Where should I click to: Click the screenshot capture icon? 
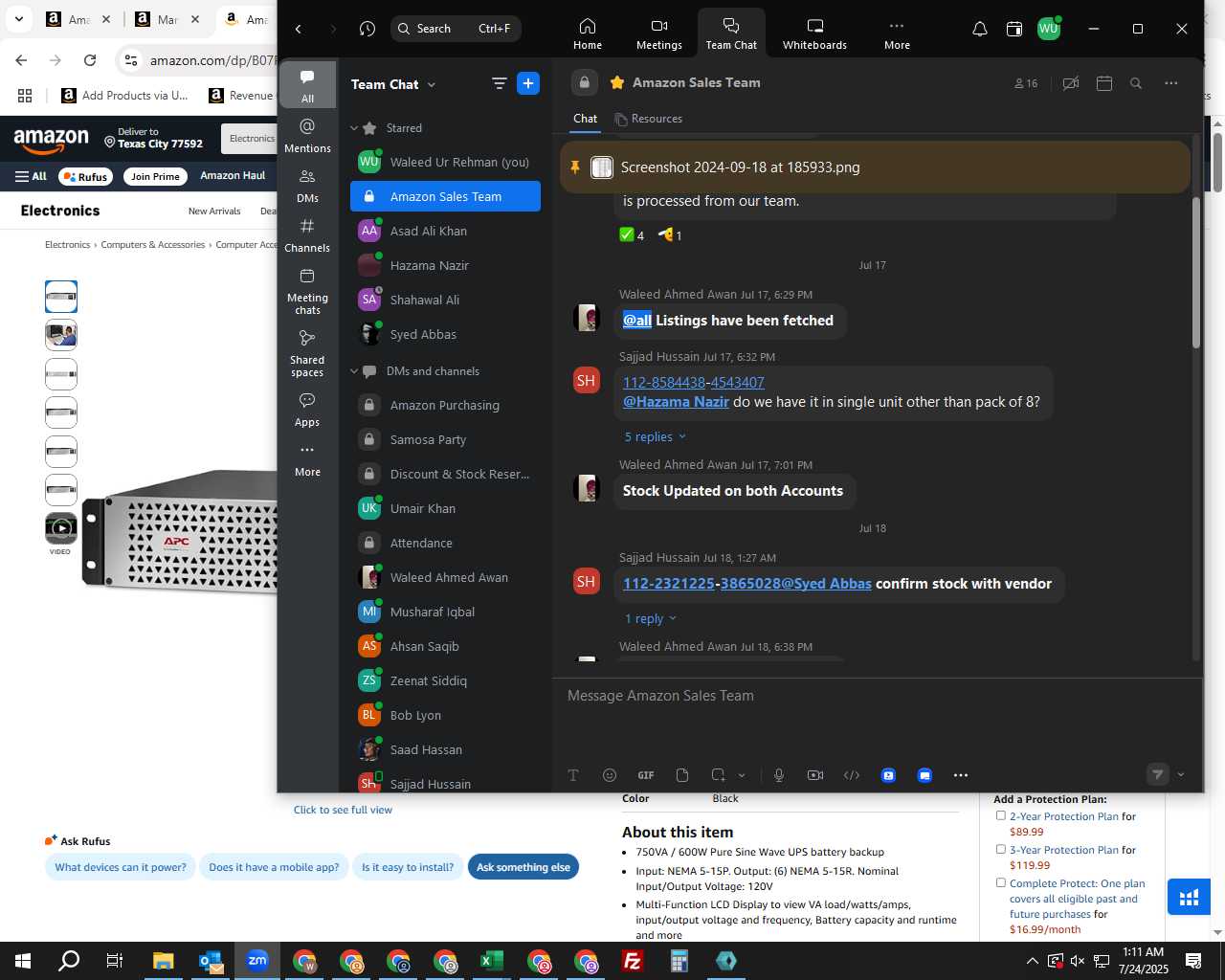[x=719, y=775]
